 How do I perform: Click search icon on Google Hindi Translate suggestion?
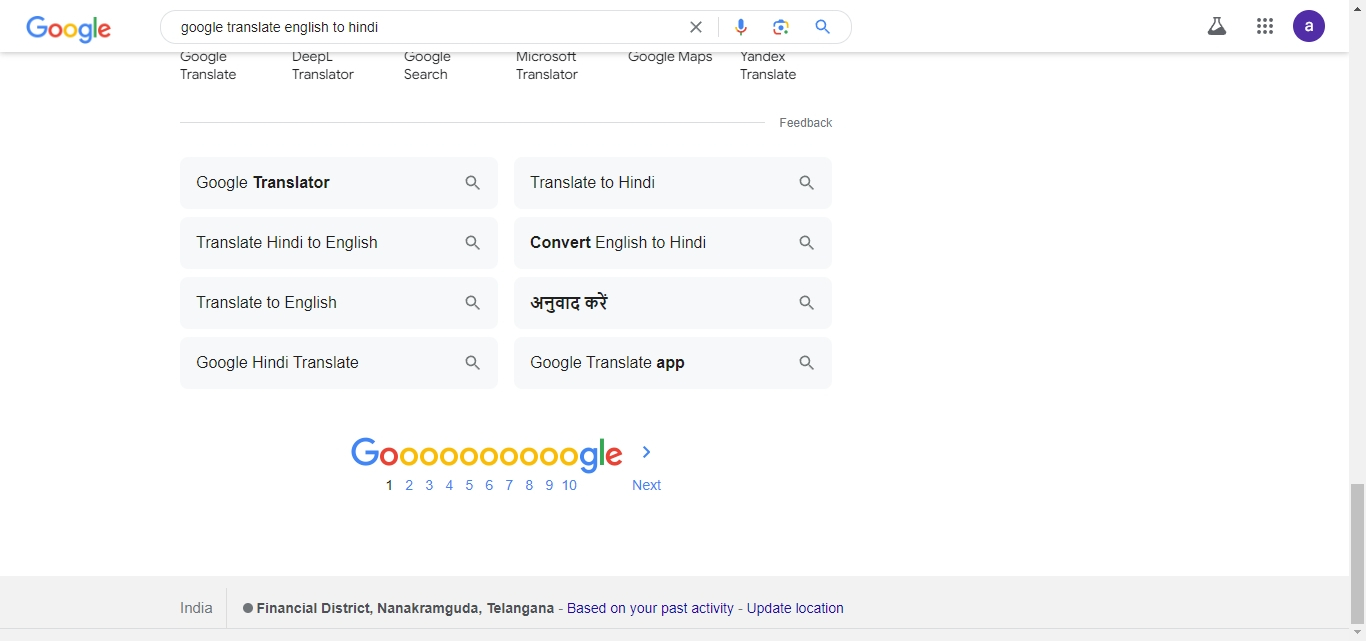473,363
